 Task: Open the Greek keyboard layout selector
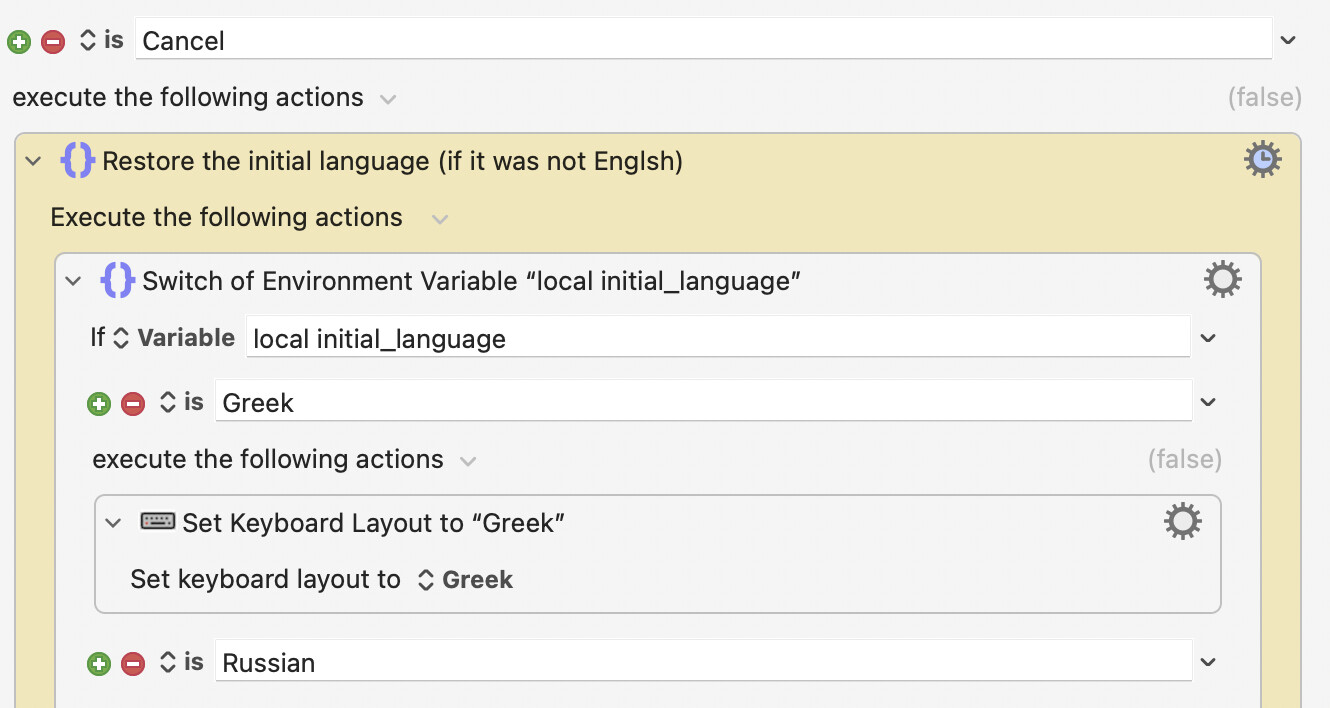(x=465, y=580)
